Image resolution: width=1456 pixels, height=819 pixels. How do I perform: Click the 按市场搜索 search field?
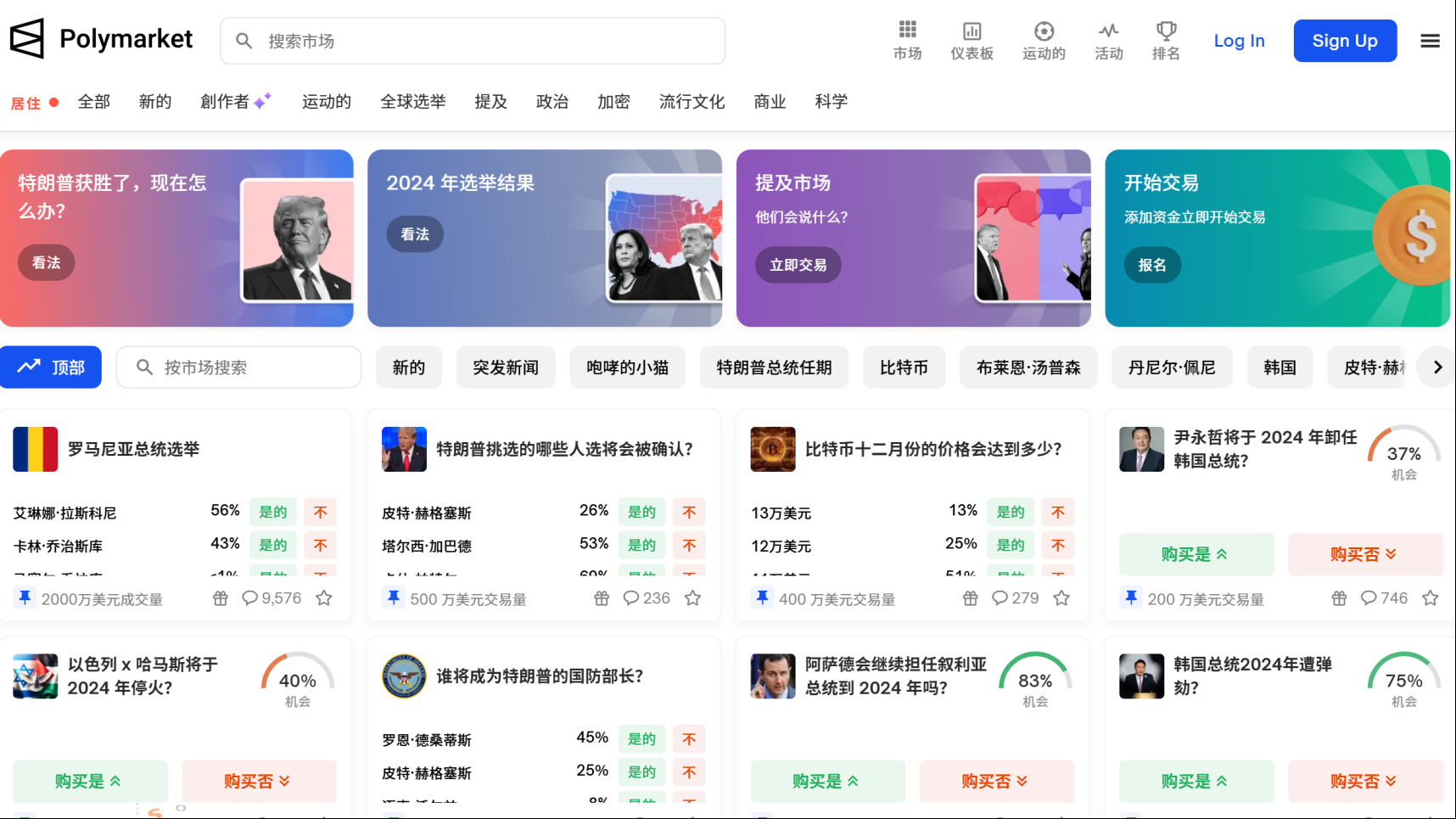tap(238, 367)
